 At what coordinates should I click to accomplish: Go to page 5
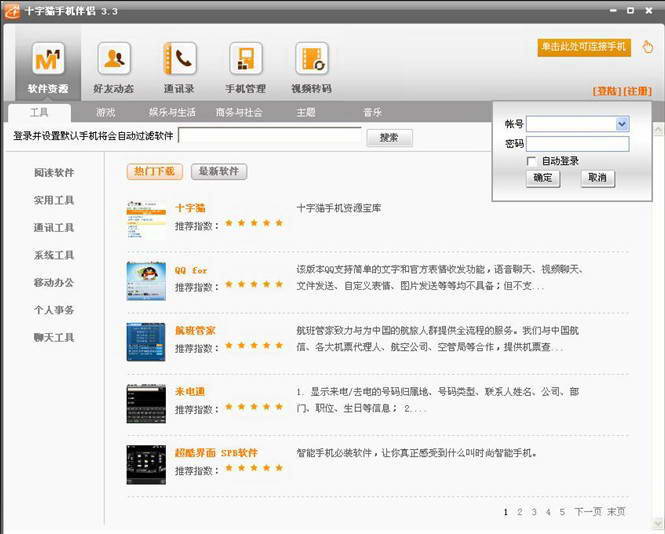click(562, 512)
